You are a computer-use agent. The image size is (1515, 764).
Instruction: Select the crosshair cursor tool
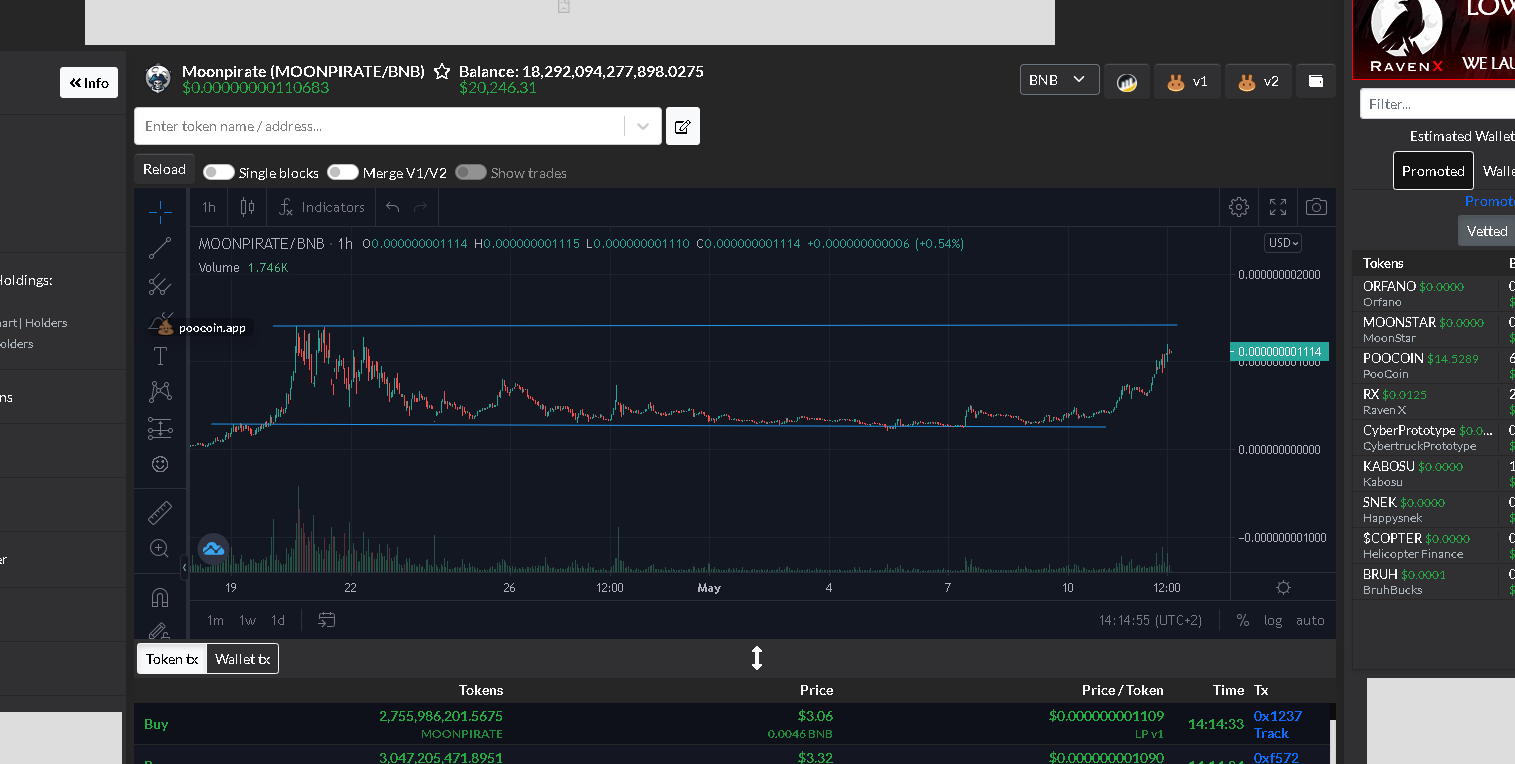coord(160,211)
